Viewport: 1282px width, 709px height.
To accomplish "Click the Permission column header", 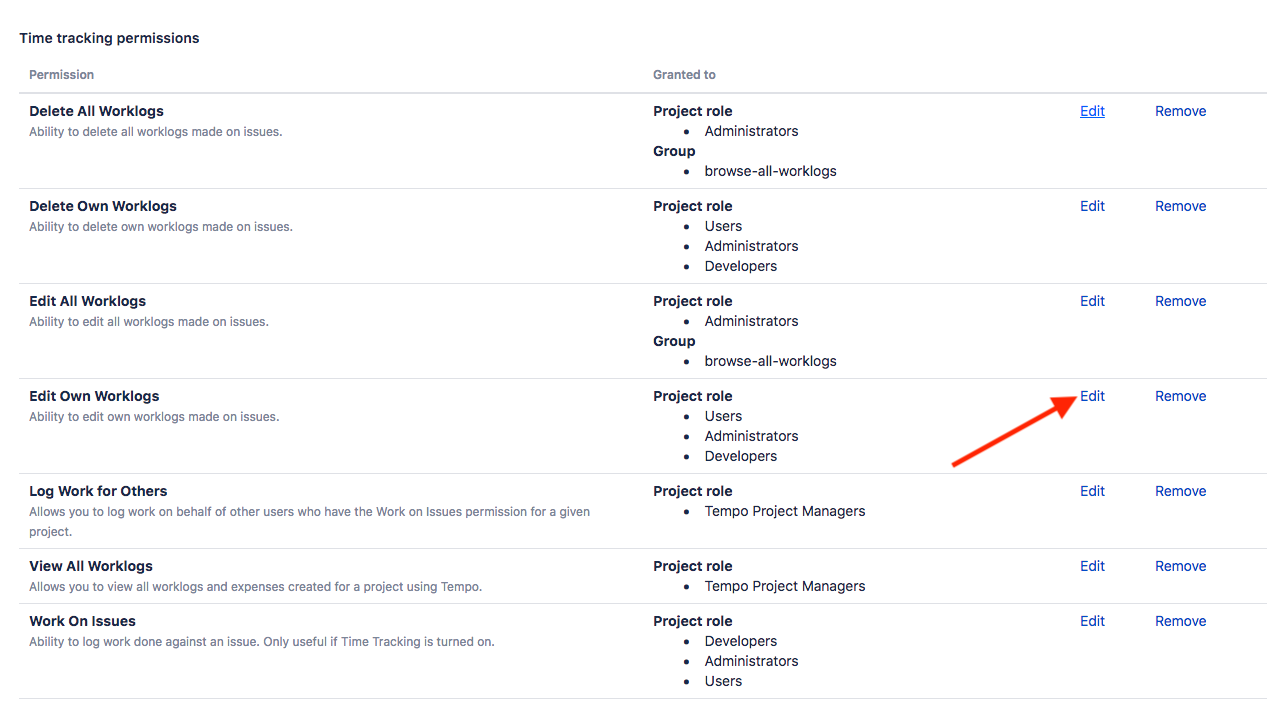I will click(61, 75).
